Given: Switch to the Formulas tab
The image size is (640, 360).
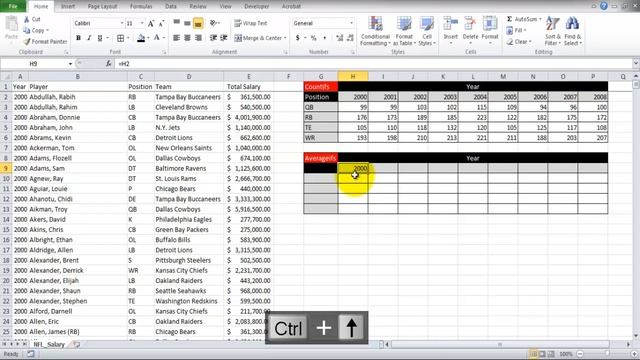Looking at the screenshot, I should click(141, 6).
